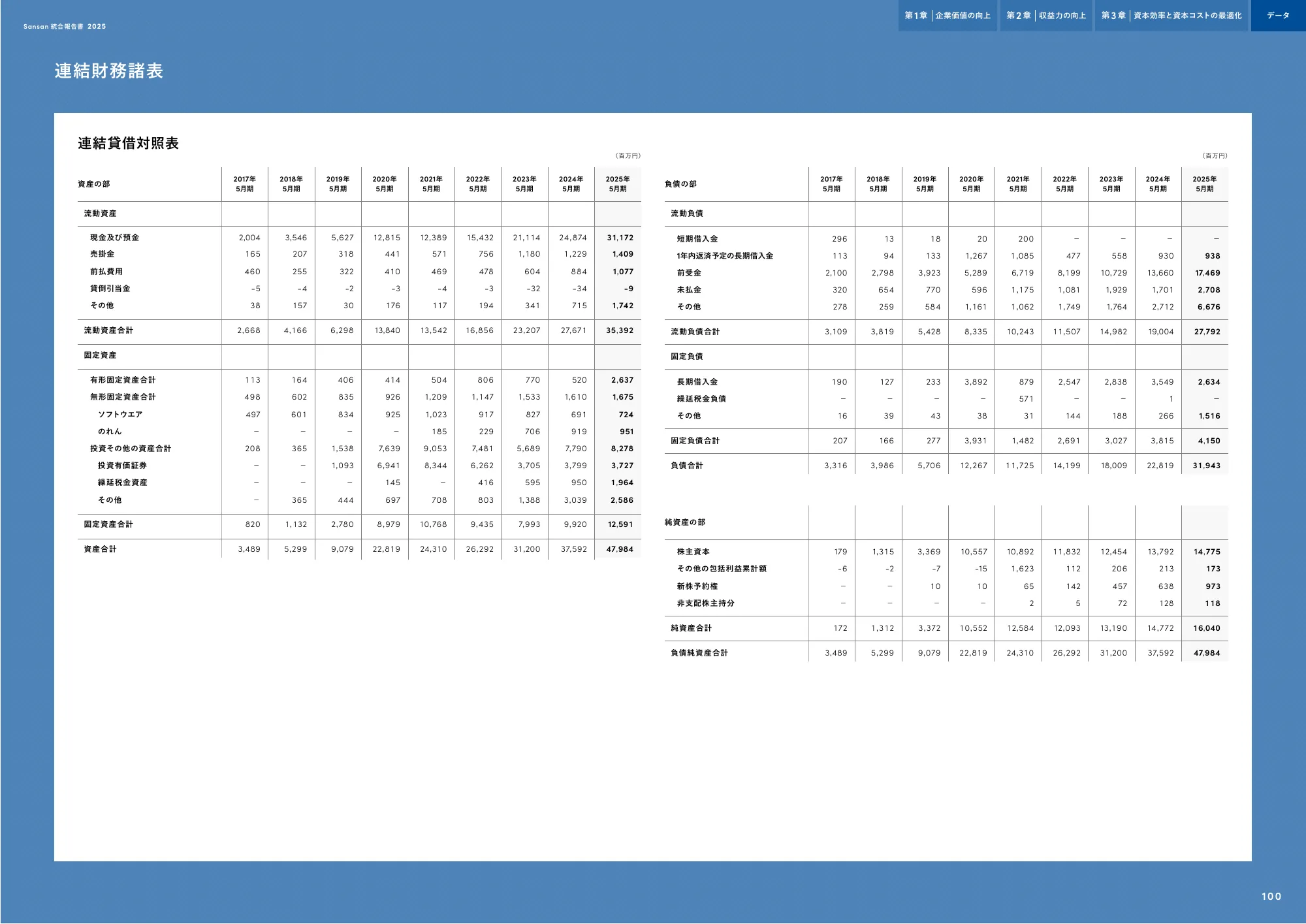Viewport: 1306px width, 924px height.
Task: Select the データ tab
Action: [x=1277, y=16]
